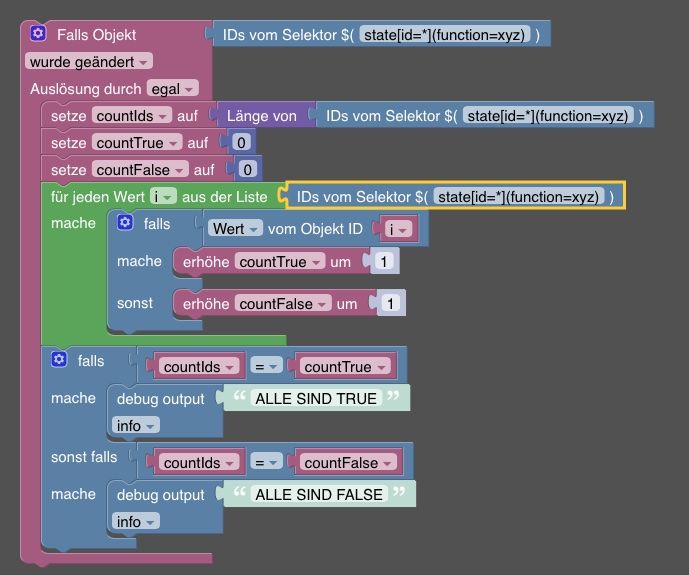Open info level dropdown under ALLE SIND FALSE
Image resolution: width=689 pixels, height=575 pixels.
tap(135, 521)
